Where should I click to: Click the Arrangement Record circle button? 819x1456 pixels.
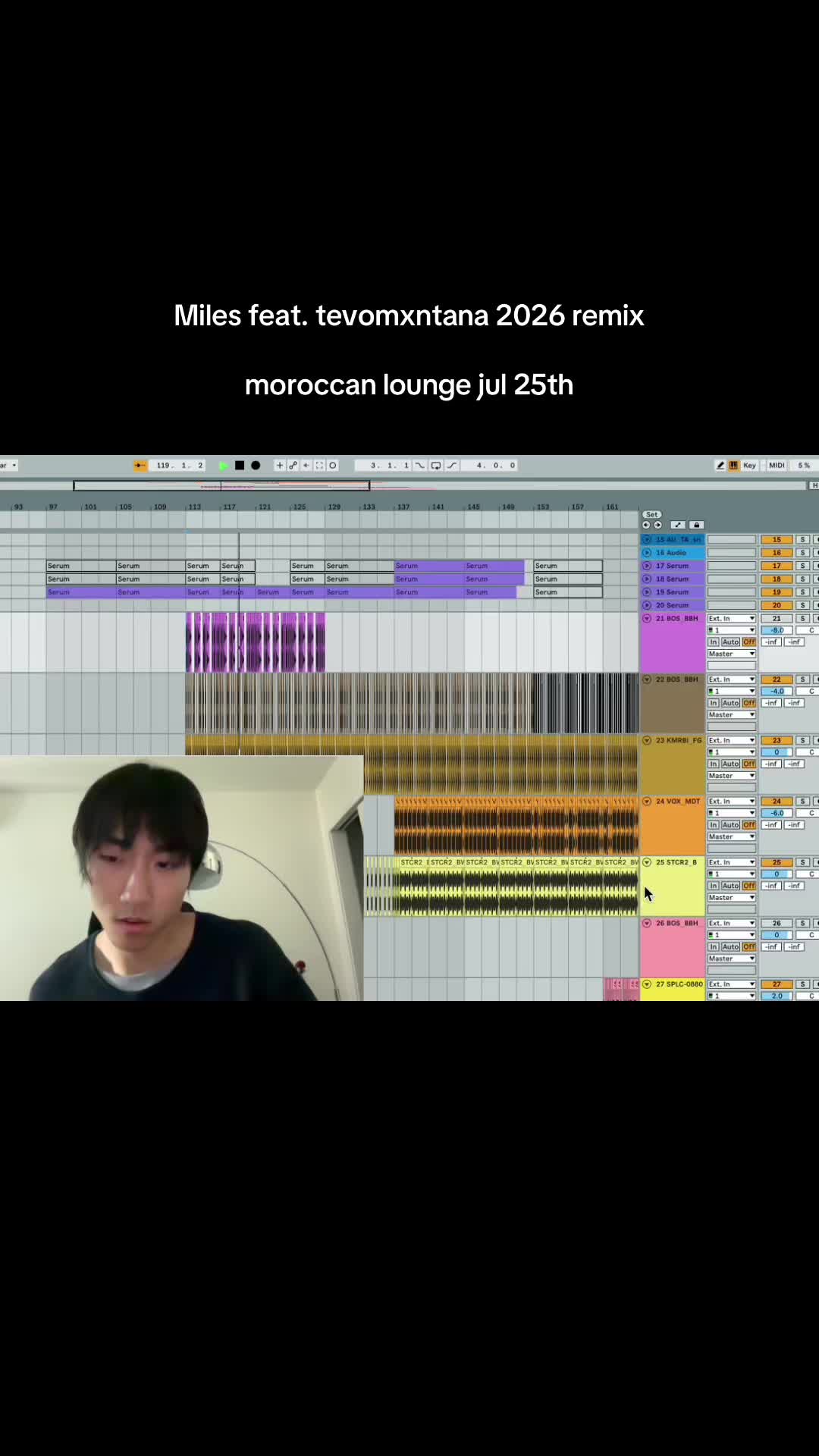click(x=256, y=466)
